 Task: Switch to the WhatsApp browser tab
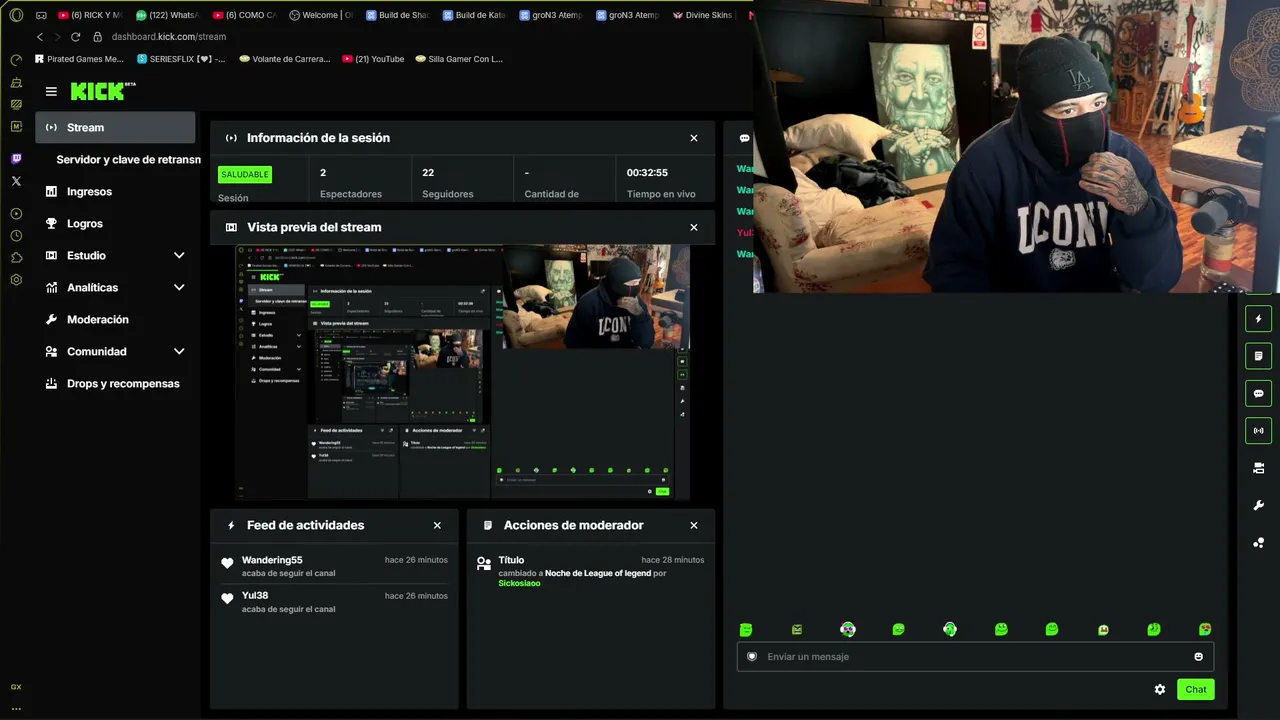click(167, 15)
